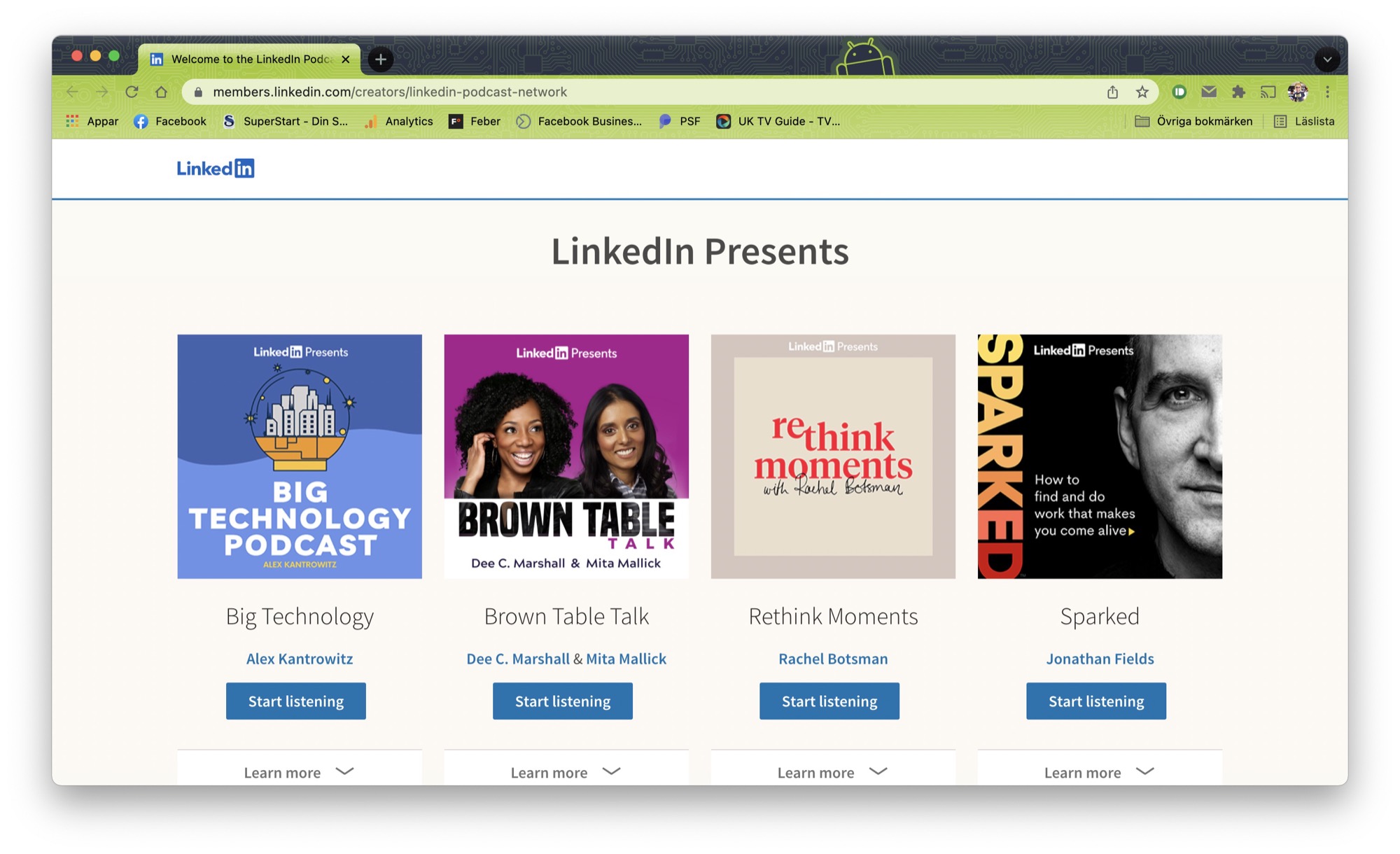Start casting via the Chromecast icon

point(1269,92)
